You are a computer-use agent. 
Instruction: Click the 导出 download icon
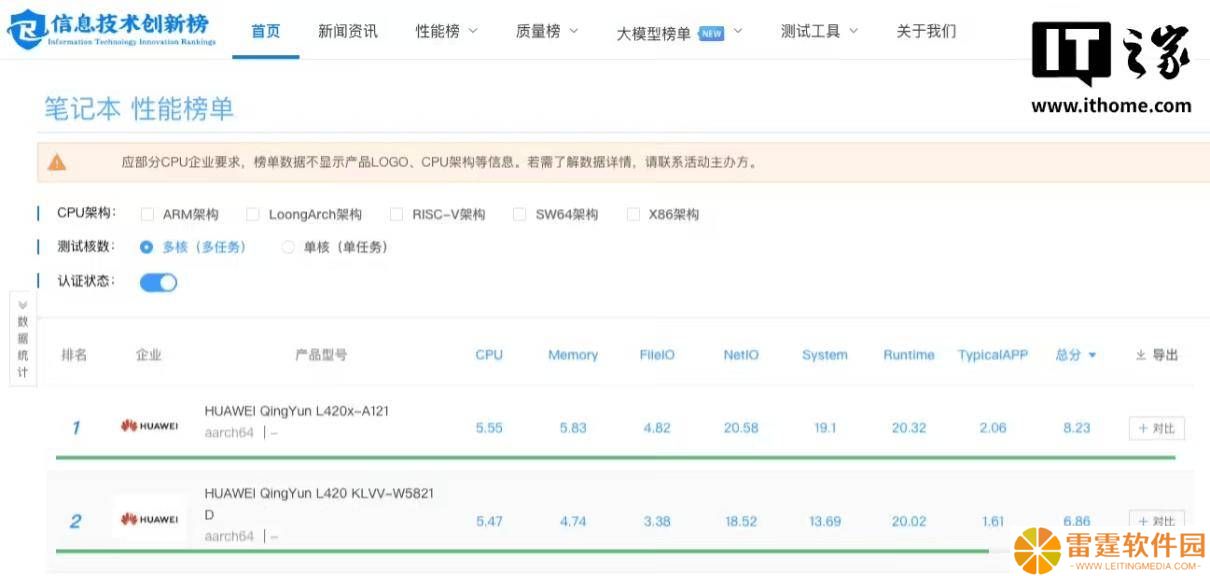click(x=1141, y=355)
